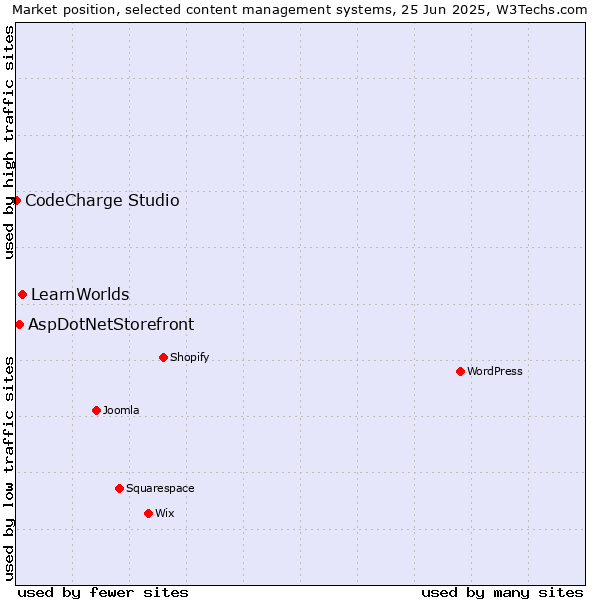Click the 'used by fewer sites' axis label
This screenshot has width=600, height=600.
pos(103,593)
